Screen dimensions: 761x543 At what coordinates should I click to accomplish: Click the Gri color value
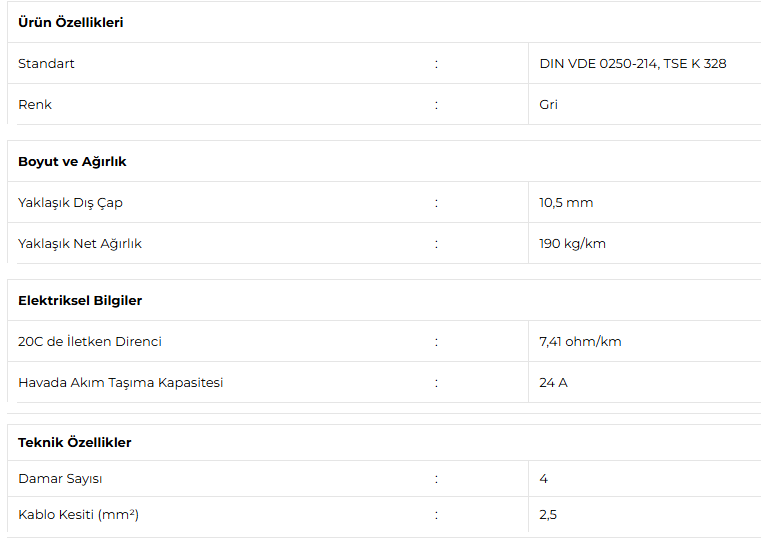pyautogui.click(x=548, y=105)
